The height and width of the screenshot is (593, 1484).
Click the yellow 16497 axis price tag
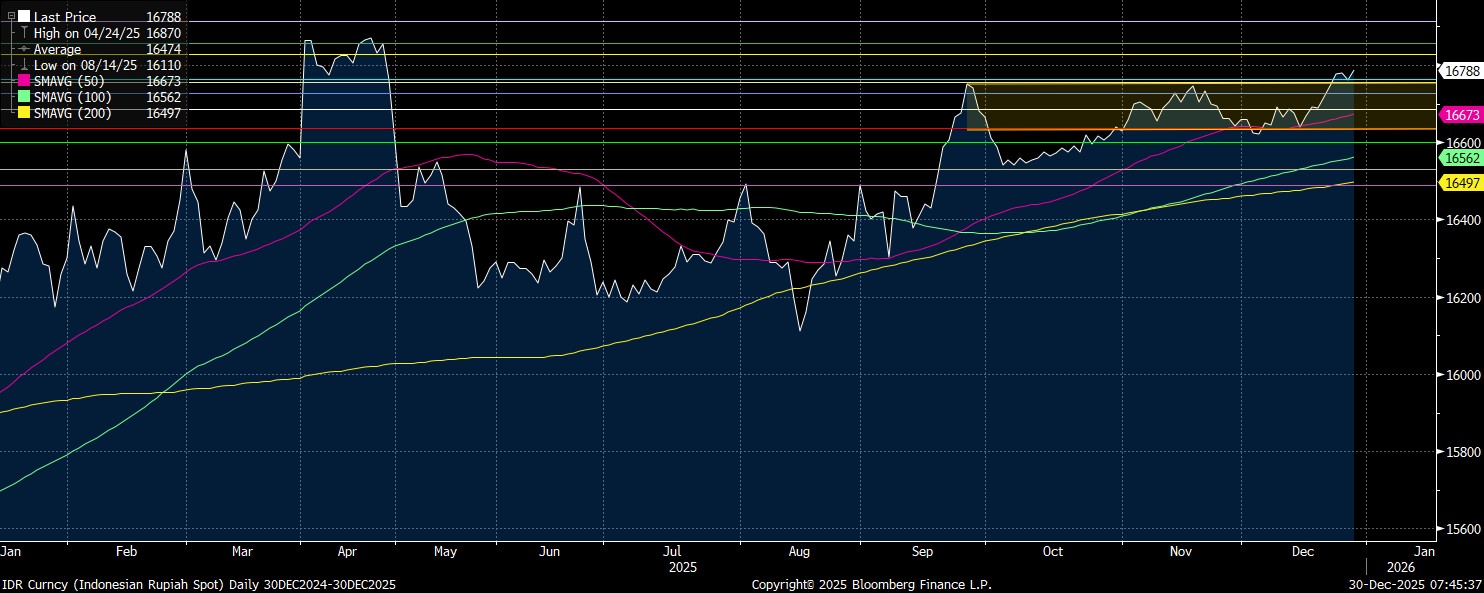point(1460,182)
